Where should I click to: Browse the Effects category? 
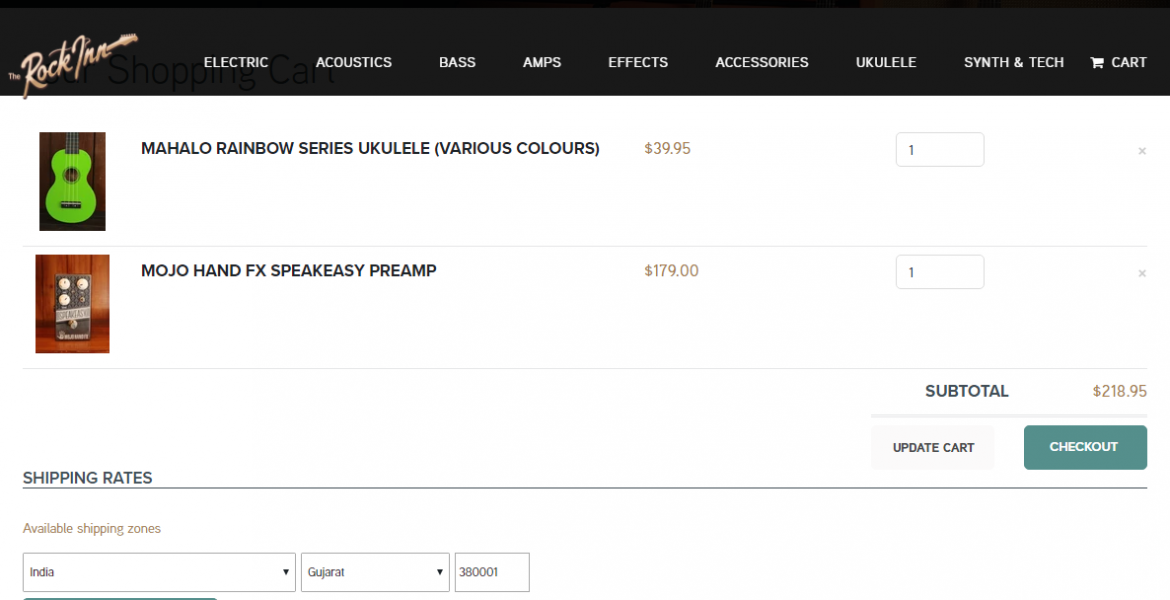(638, 62)
